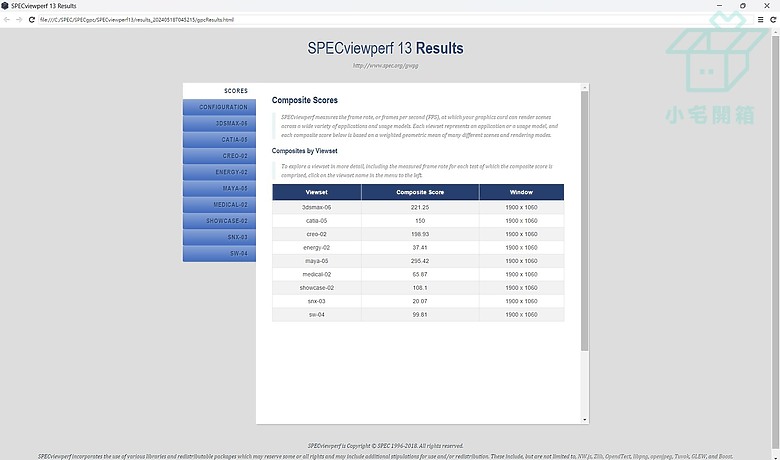Click the Composite Score column header
Viewport: 780px width, 460px height.
point(420,192)
